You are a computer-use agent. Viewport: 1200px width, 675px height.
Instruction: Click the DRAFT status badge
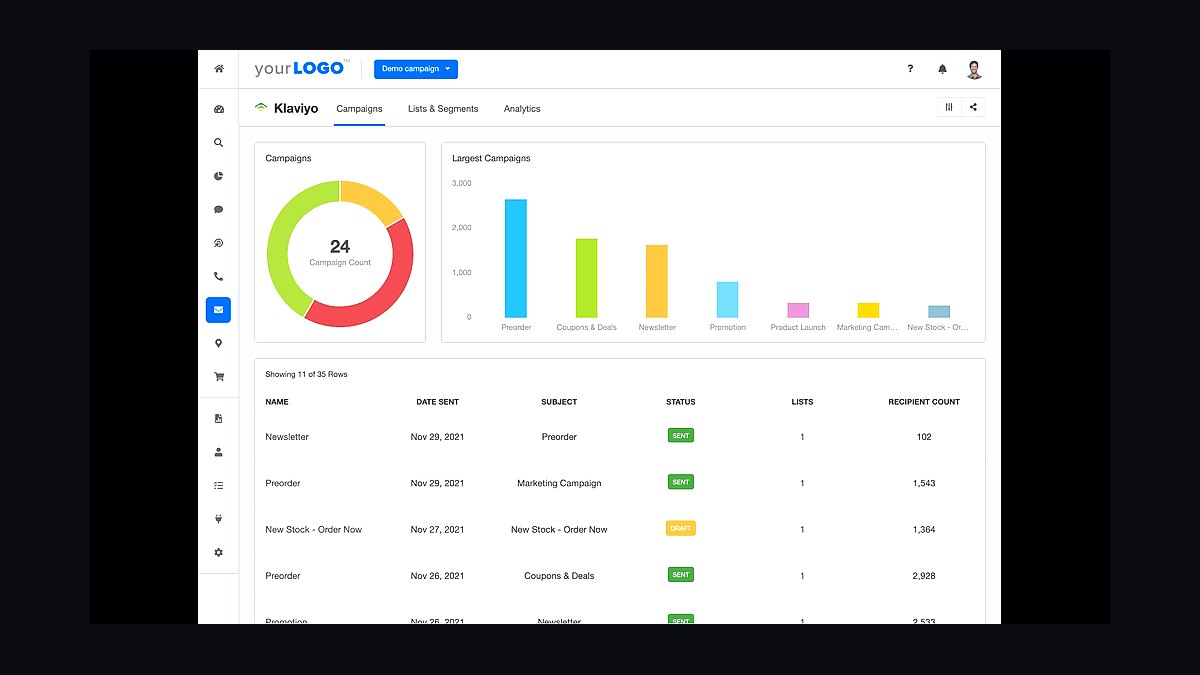pyautogui.click(x=681, y=528)
